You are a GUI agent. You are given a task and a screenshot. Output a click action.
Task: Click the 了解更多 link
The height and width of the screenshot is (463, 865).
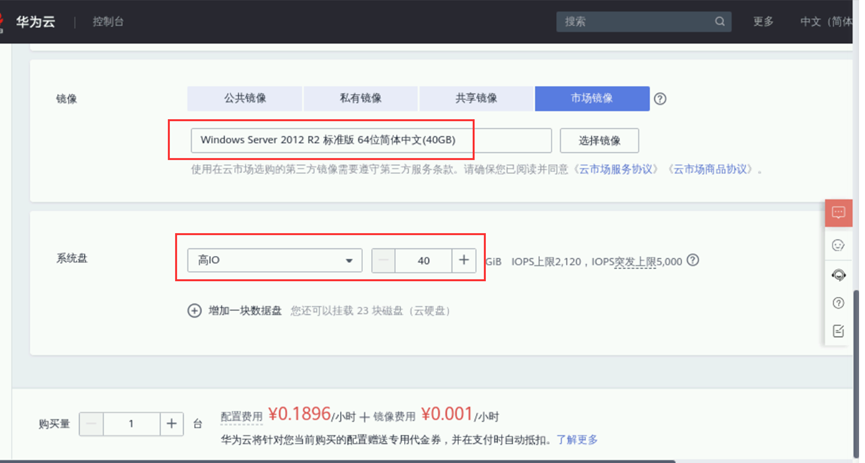577,440
